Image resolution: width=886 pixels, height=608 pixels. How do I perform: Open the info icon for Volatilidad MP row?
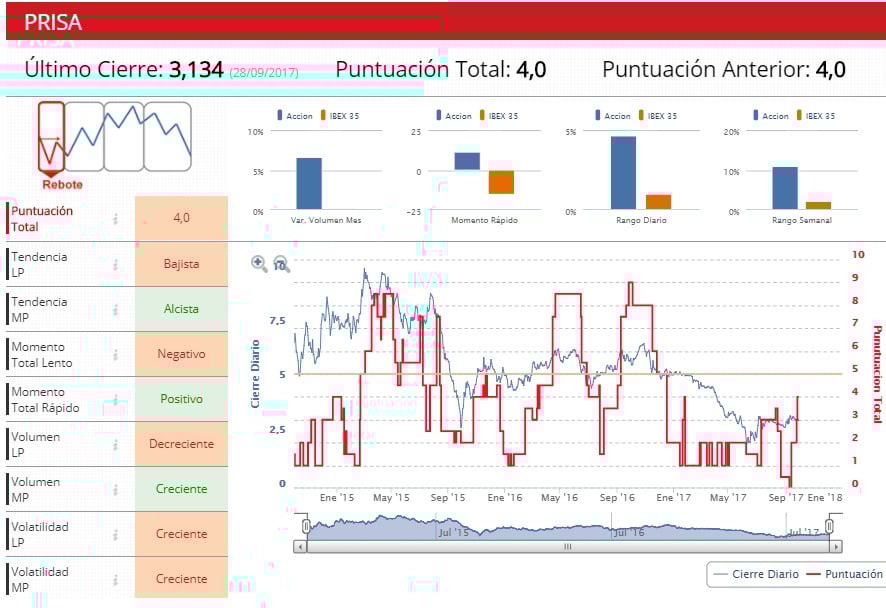point(115,579)
